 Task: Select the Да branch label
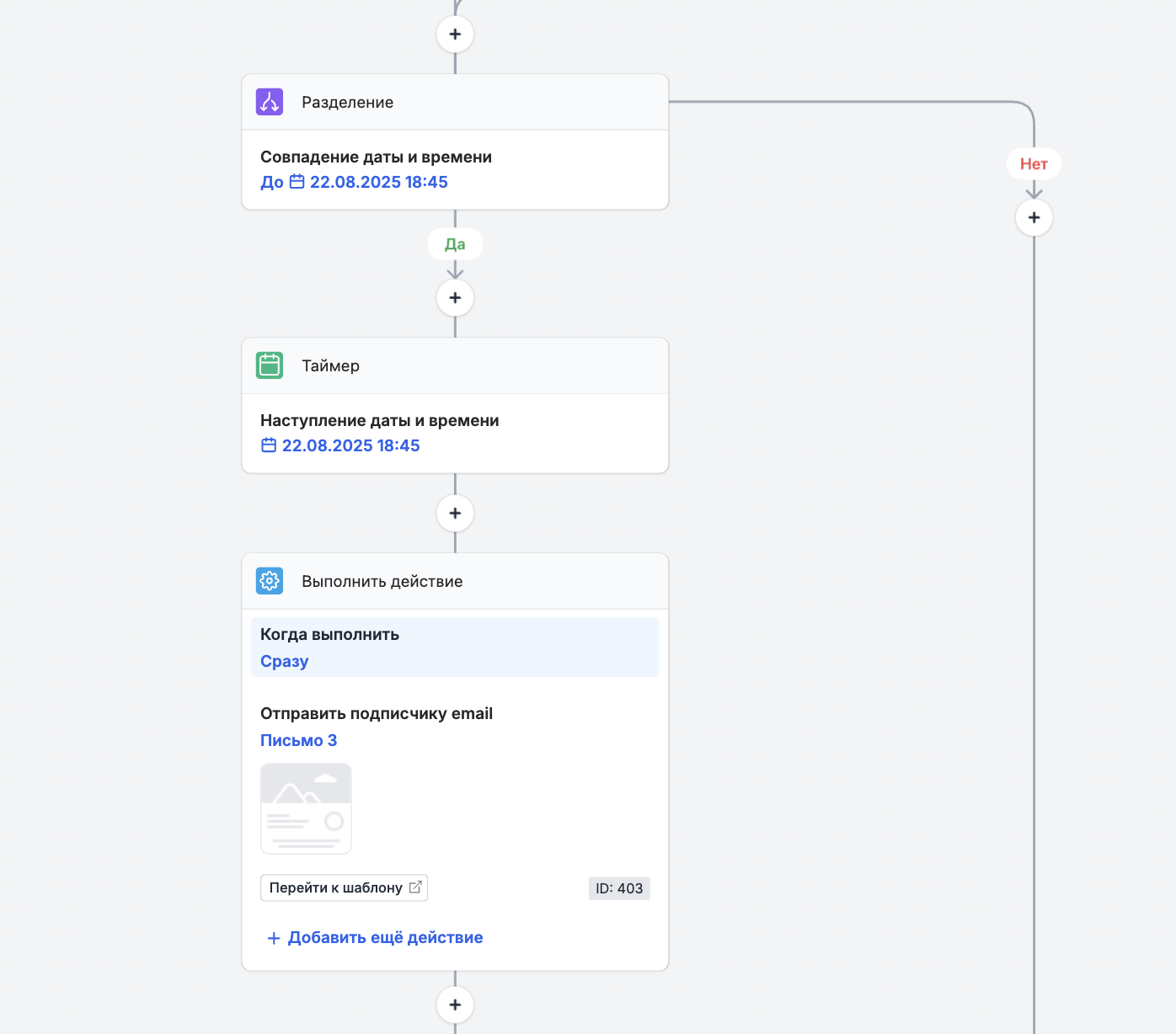455,243
